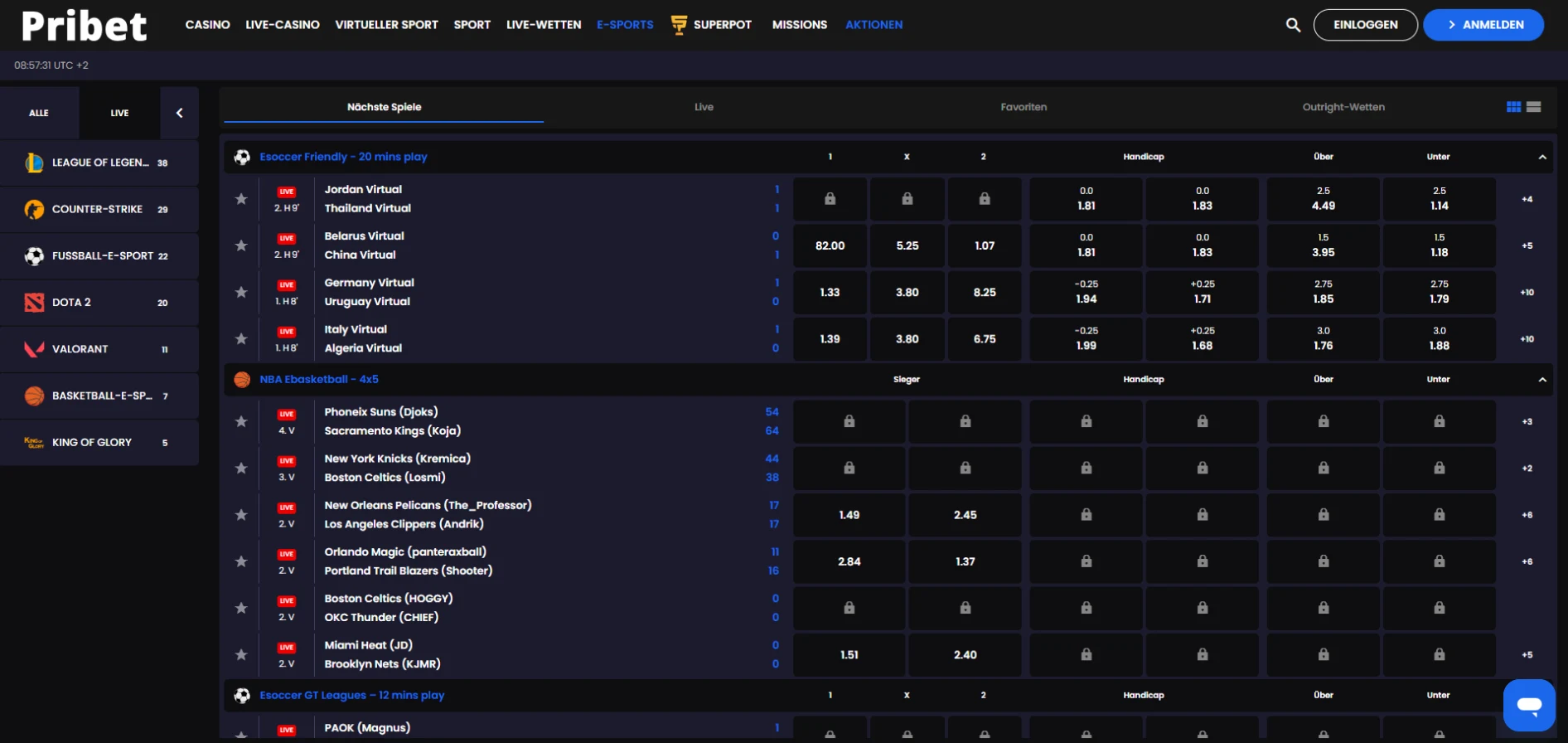Click Esoccer GT Leagues soccer icon
This screenshot has height=743, width=1568.
[242, 695]
